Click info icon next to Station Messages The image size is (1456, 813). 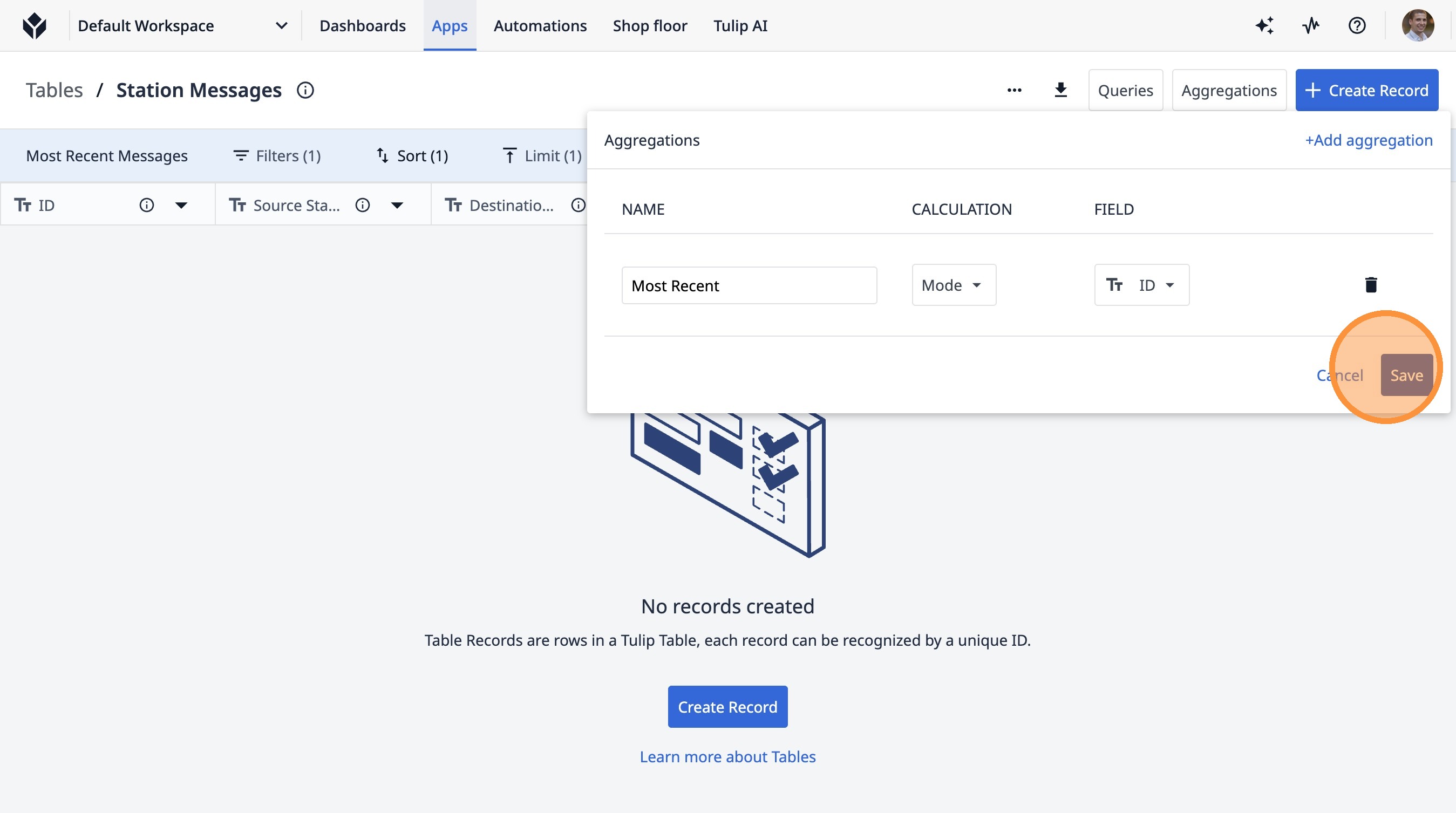(305, 91)
